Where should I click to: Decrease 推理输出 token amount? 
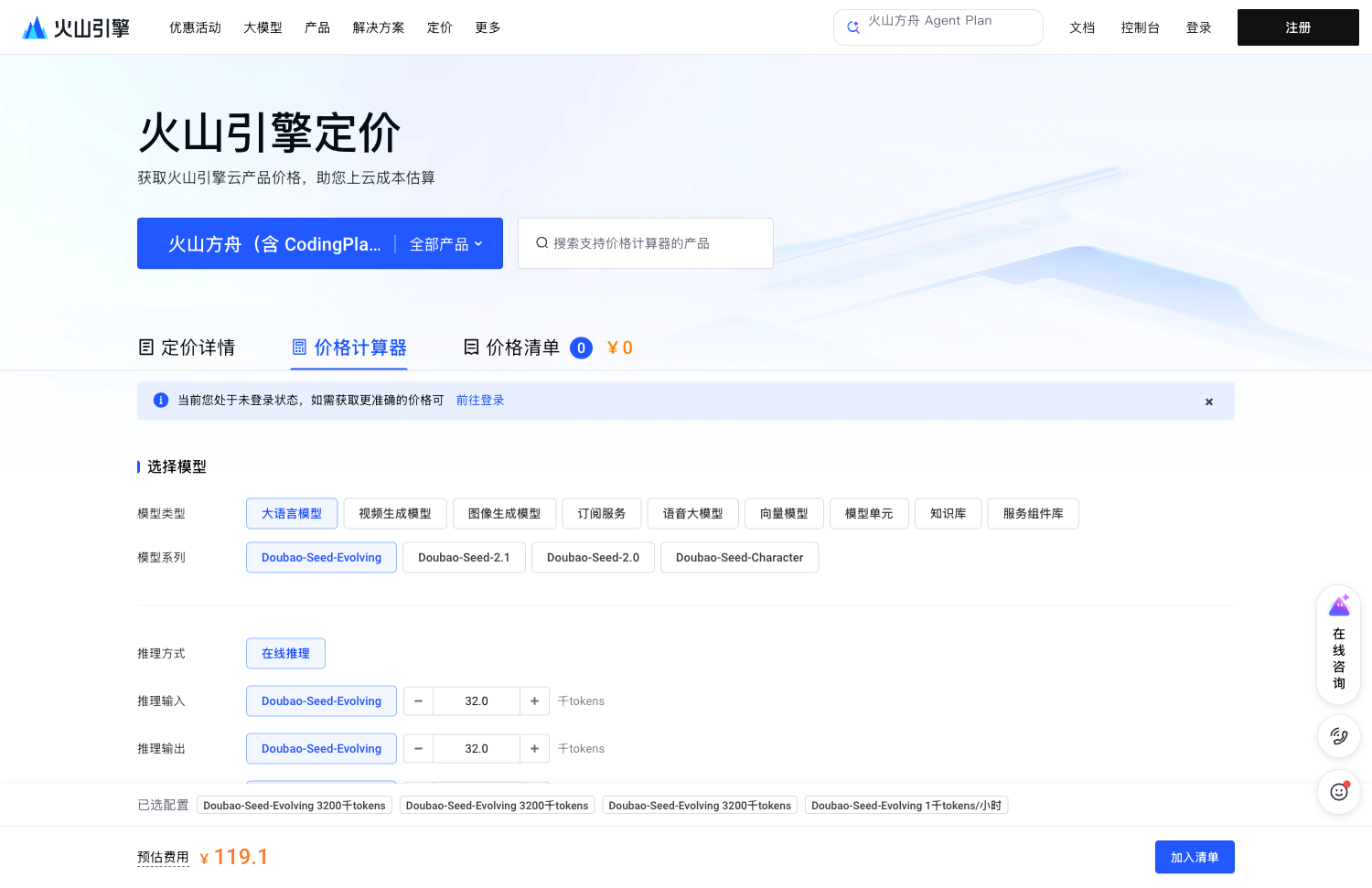[x=418, y=749]
